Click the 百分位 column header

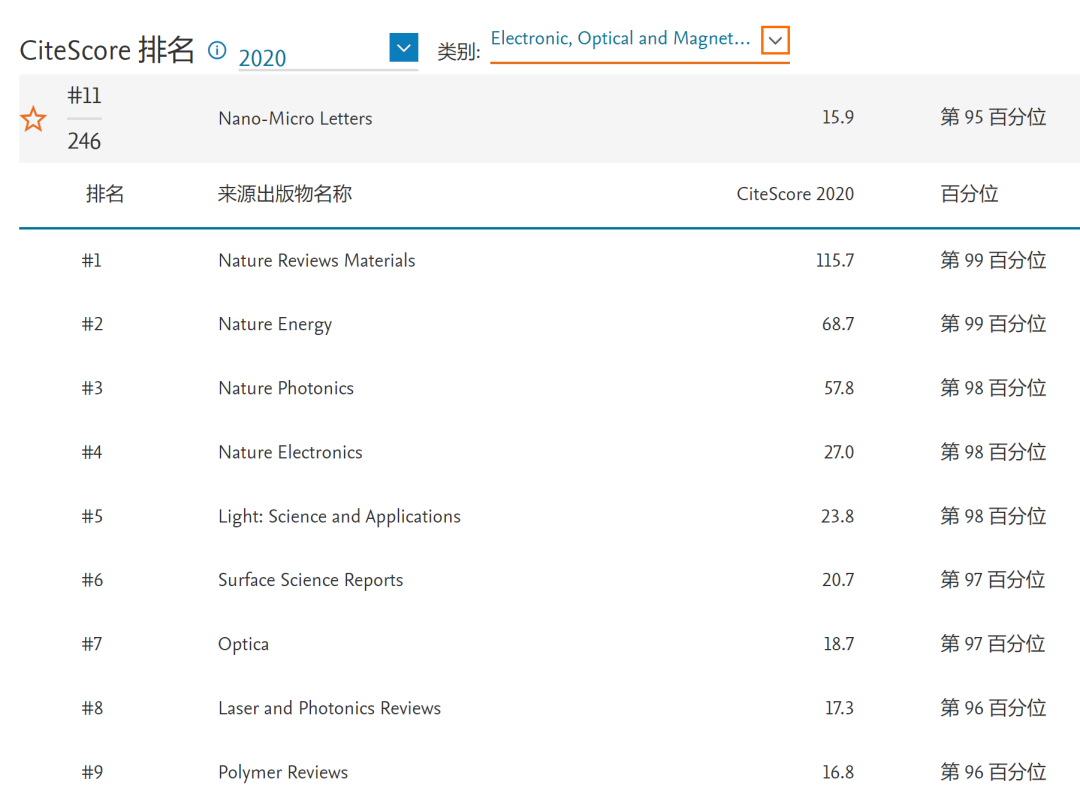click(969, 194)
